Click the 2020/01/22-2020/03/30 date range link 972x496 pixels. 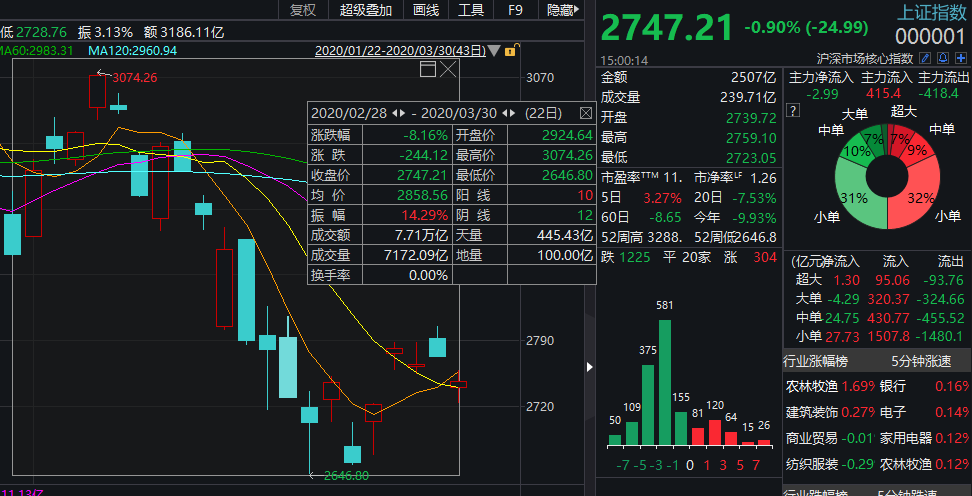pos(400,51)
